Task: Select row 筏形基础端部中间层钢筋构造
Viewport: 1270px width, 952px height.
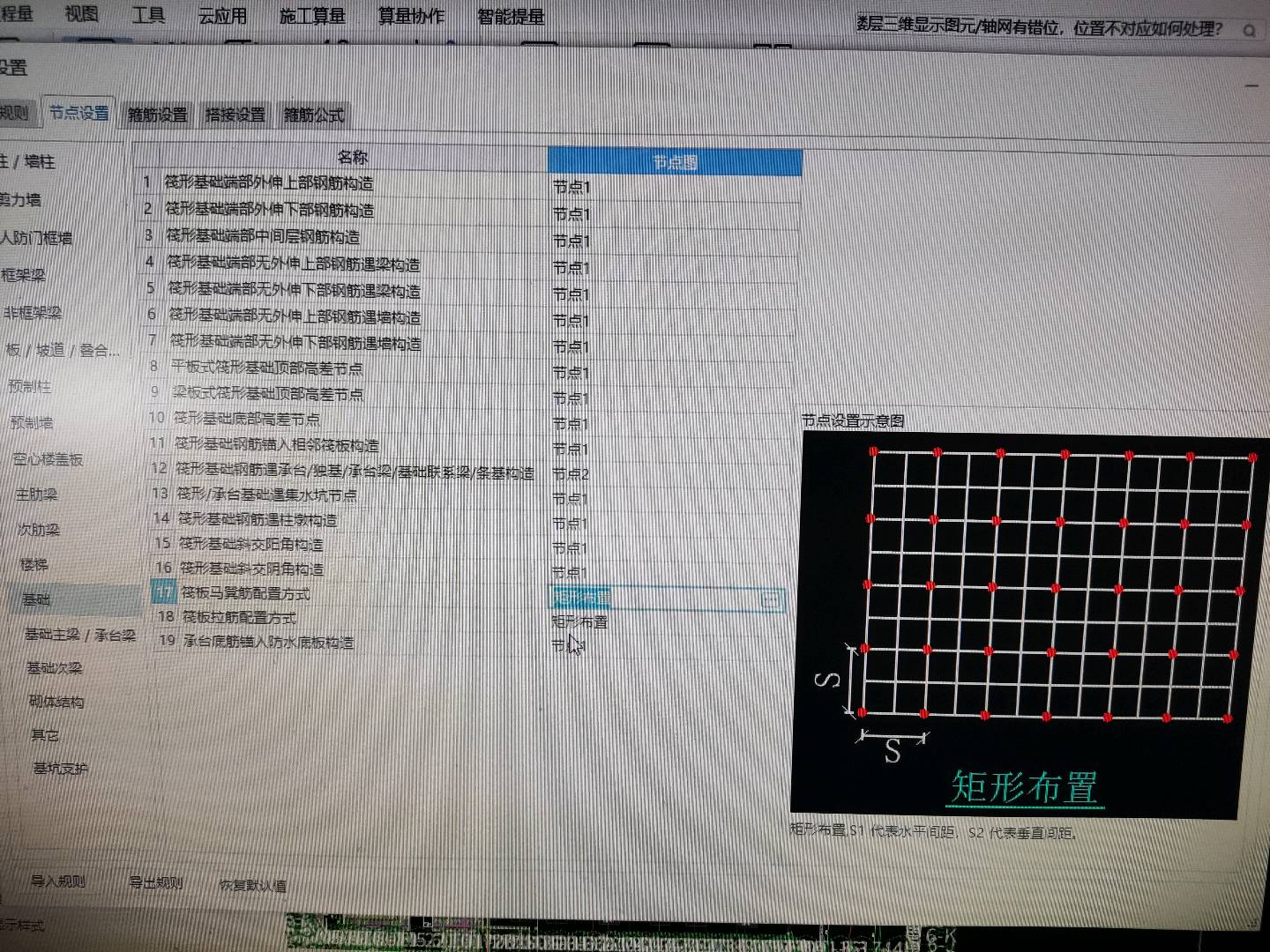Action: [263, 236]
